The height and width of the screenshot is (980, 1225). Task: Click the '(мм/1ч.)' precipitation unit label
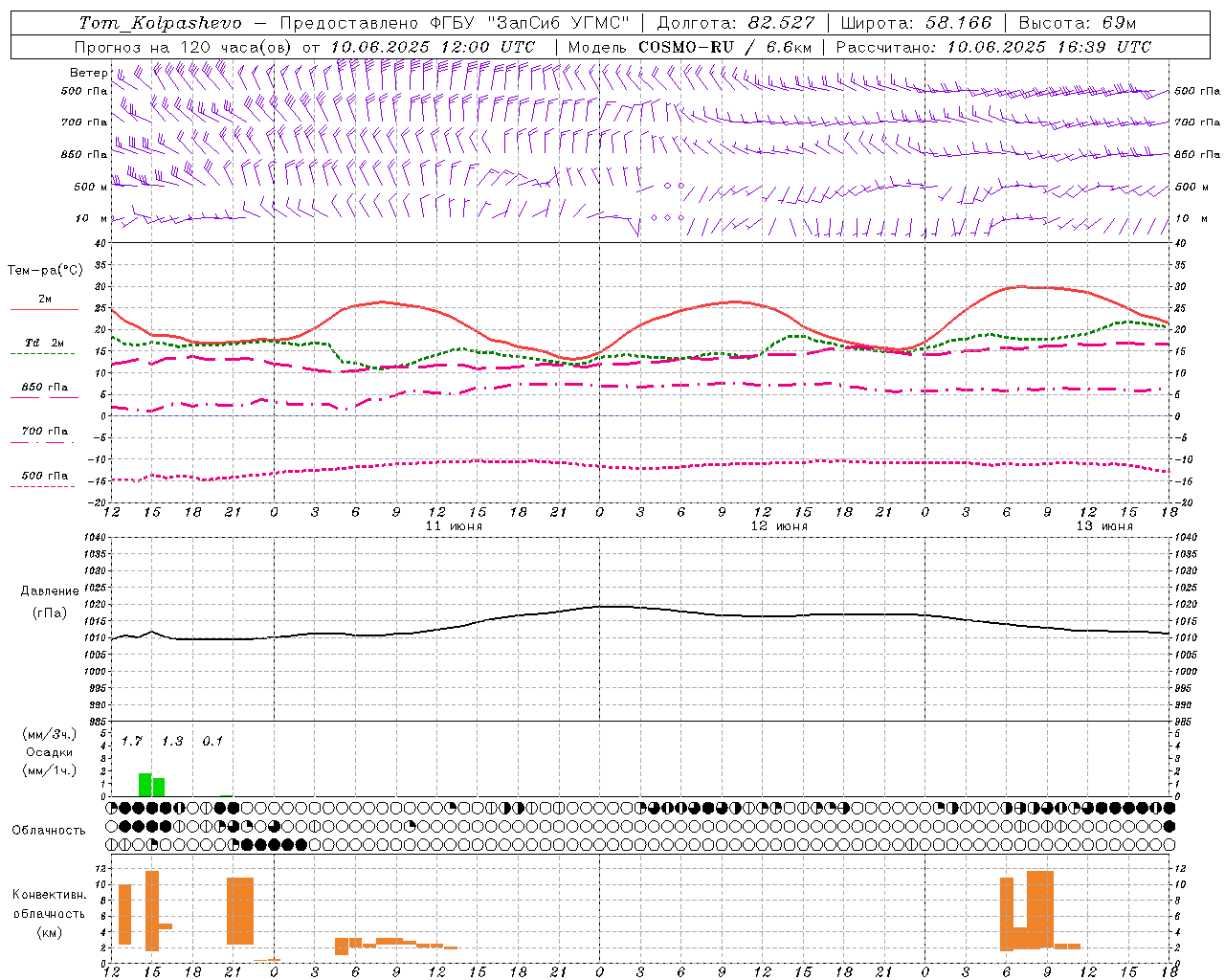(x=50, y=770)
